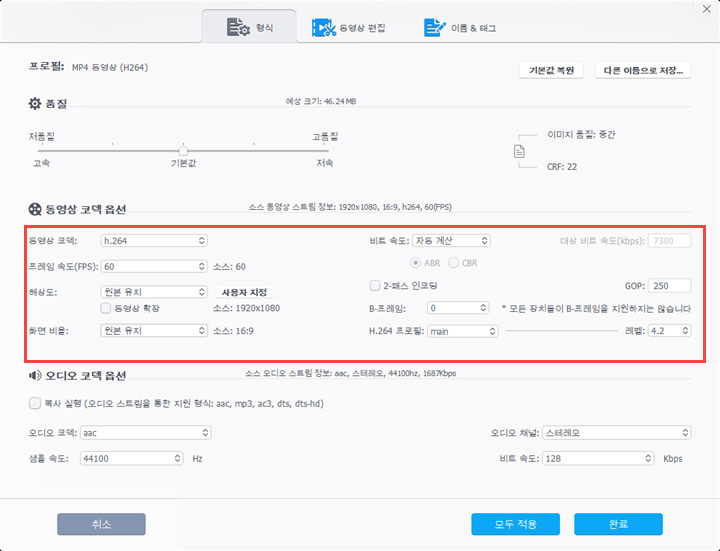
Task: Enable the 복사 실행 audio checkbox
Action: [x=36, y=403]
